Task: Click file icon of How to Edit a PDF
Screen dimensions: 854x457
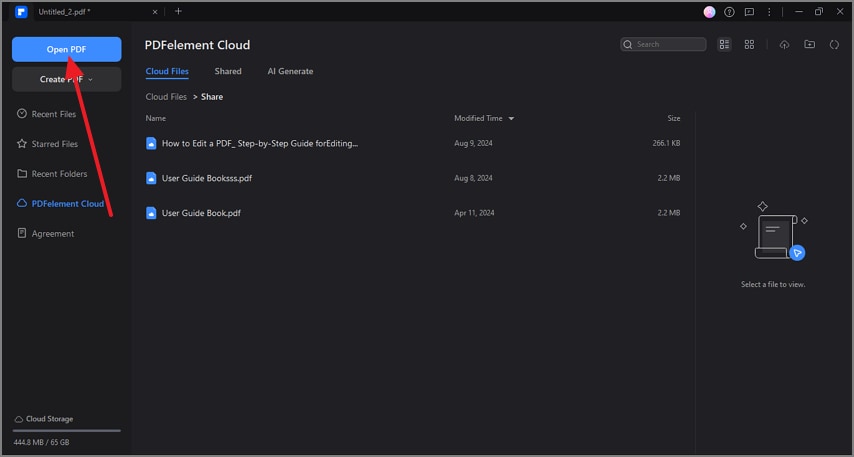Action: 151,143
